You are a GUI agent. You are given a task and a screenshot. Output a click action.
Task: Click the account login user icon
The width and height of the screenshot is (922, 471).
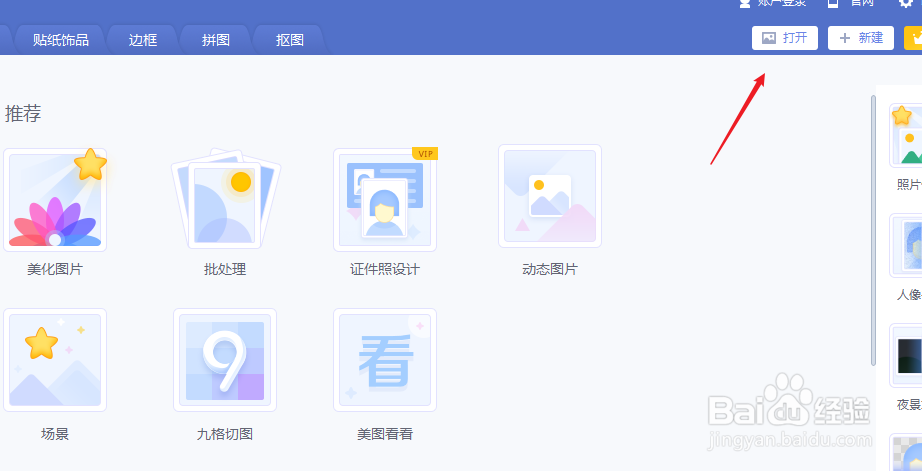(745, 3)
